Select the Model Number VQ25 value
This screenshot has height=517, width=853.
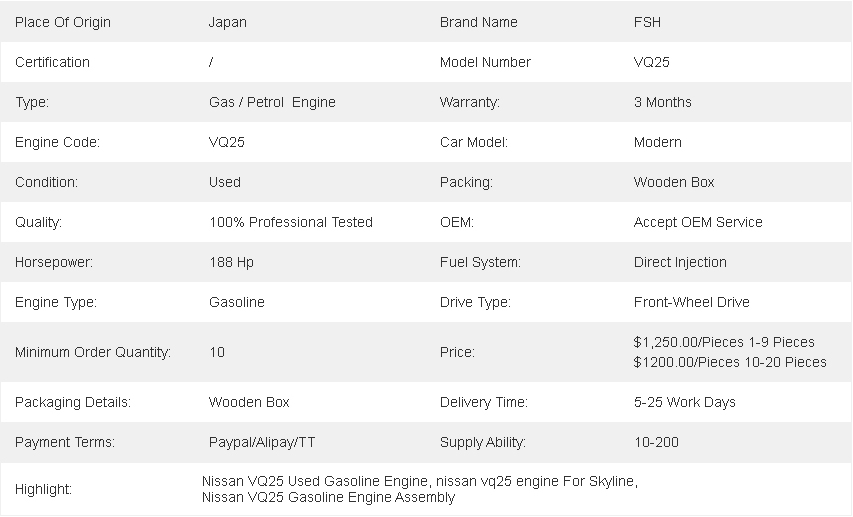(652, 62)
